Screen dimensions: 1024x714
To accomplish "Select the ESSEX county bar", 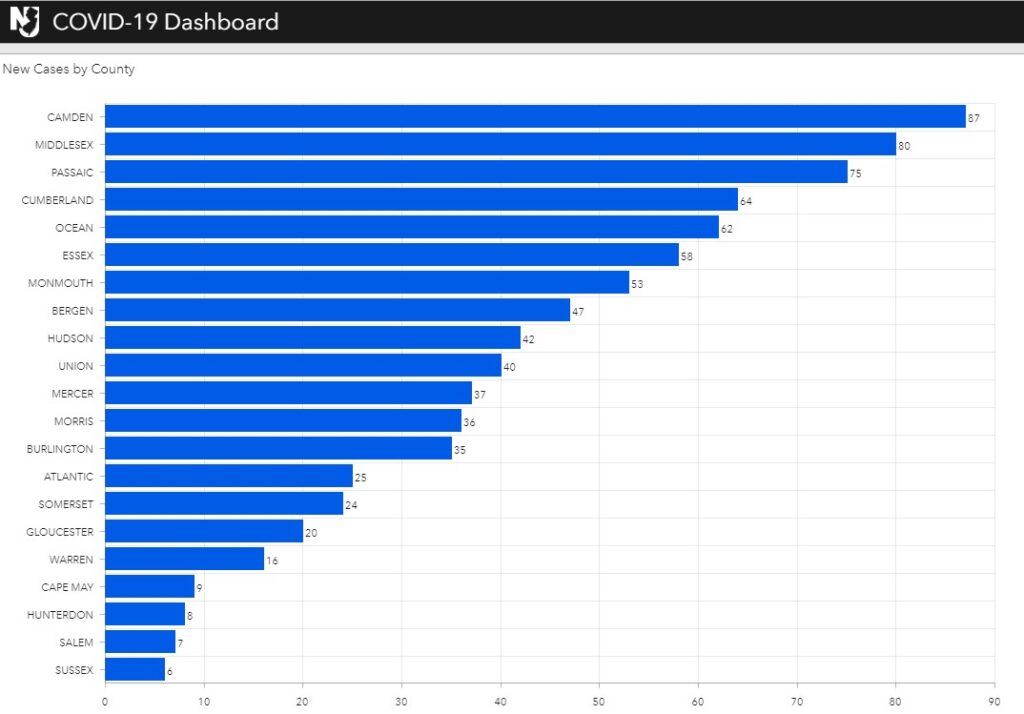I will 392,255.
